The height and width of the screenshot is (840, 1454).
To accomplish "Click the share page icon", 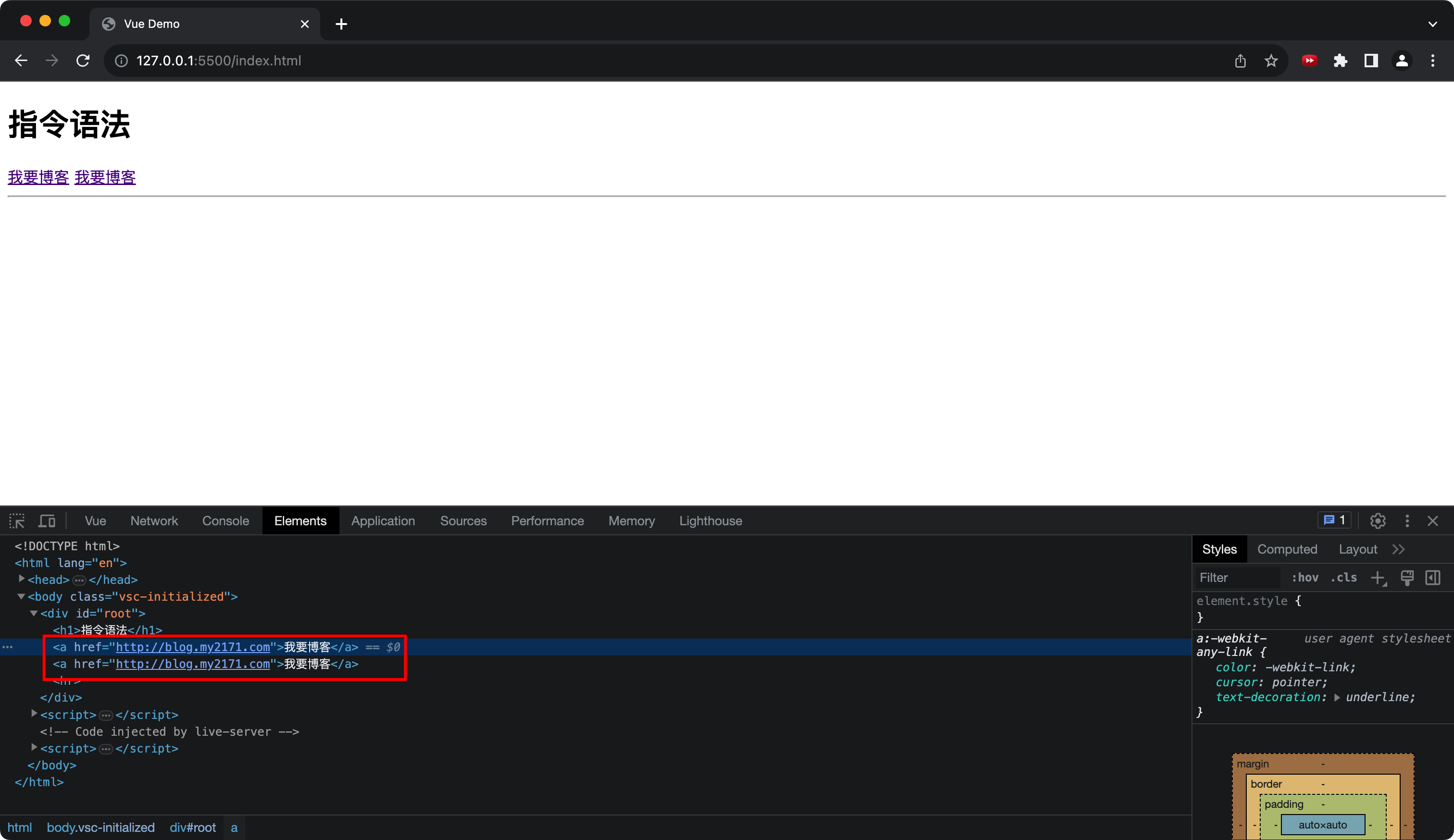I will pos(1240,61).
